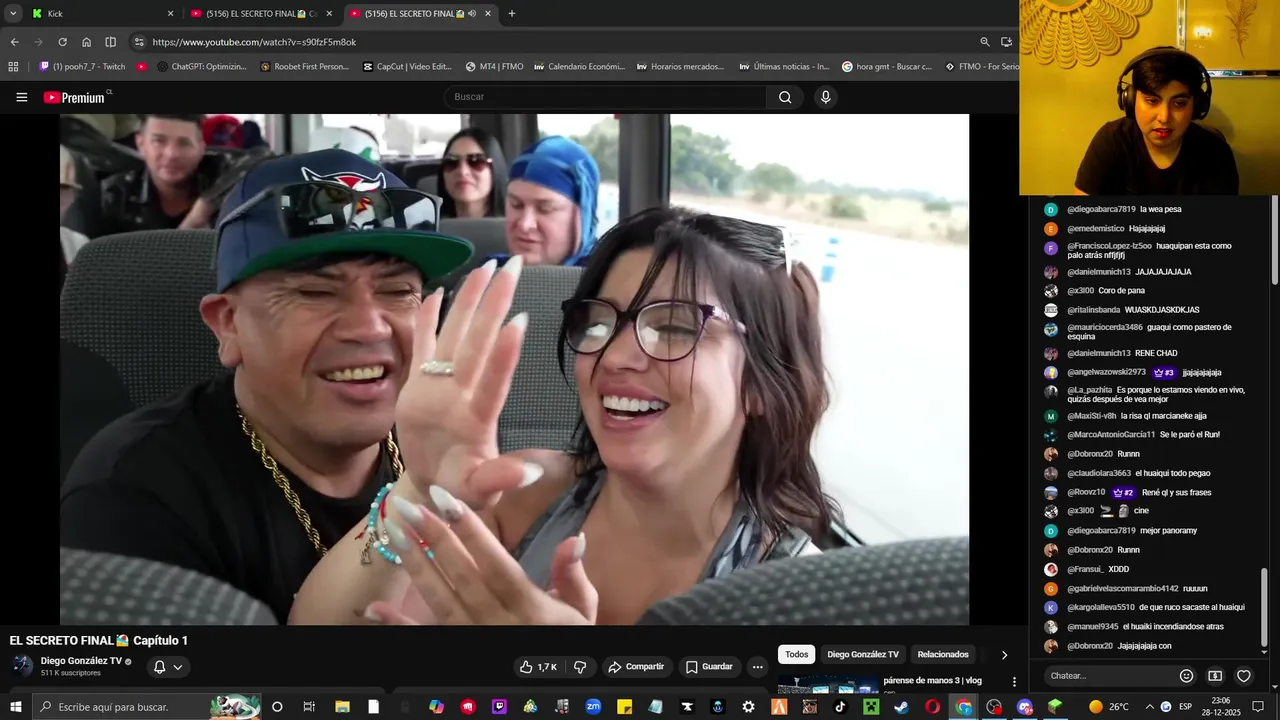This screenshot has height=720, width=1280.
Task: Open Diego González TV channel avatar
Action: pos(22,666)
